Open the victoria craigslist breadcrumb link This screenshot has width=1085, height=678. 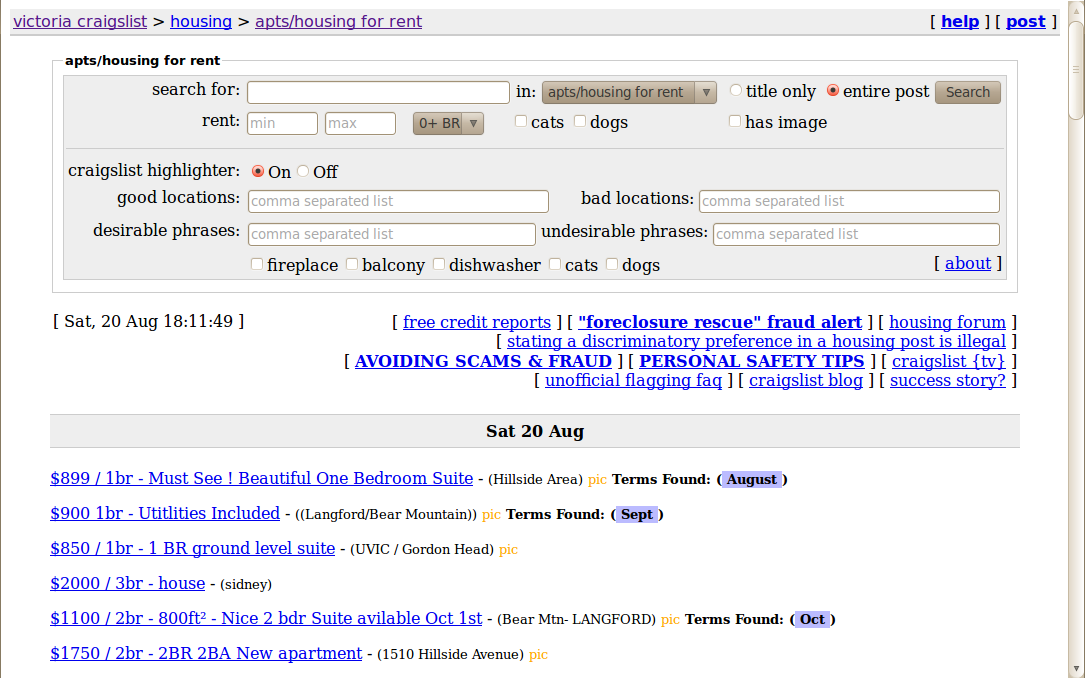(x=80, y=21)
